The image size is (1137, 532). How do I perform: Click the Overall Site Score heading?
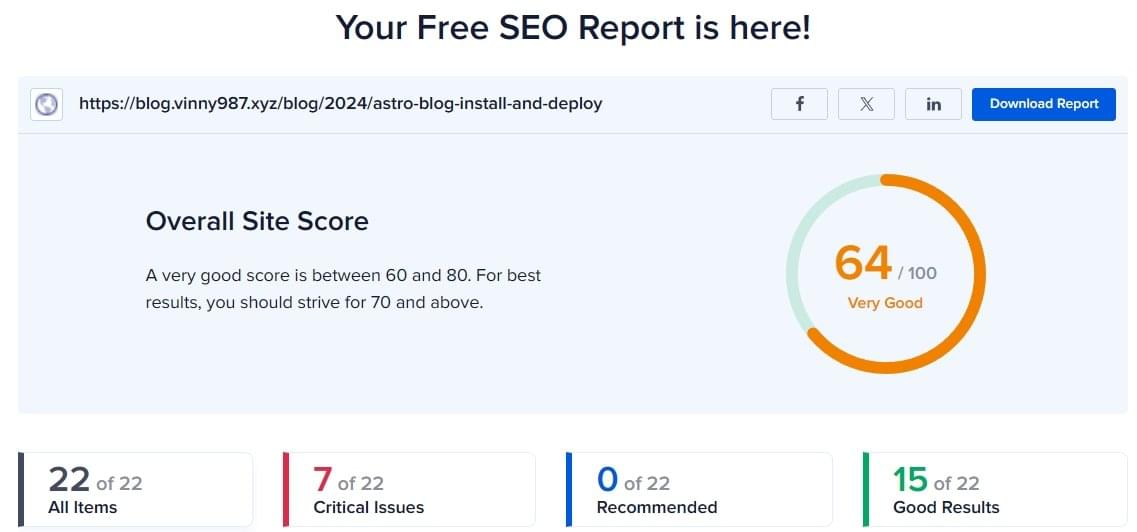coord(257,221)
